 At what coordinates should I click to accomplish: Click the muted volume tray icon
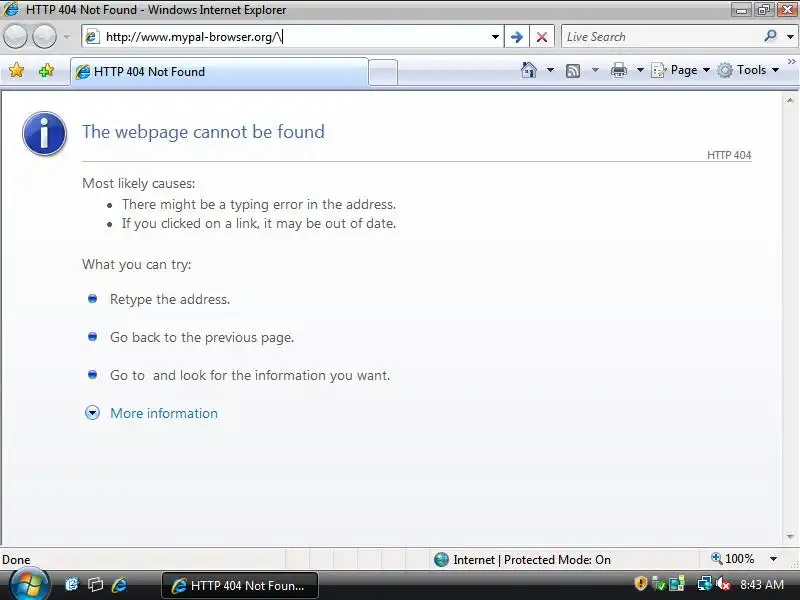[x=723, y=584]
